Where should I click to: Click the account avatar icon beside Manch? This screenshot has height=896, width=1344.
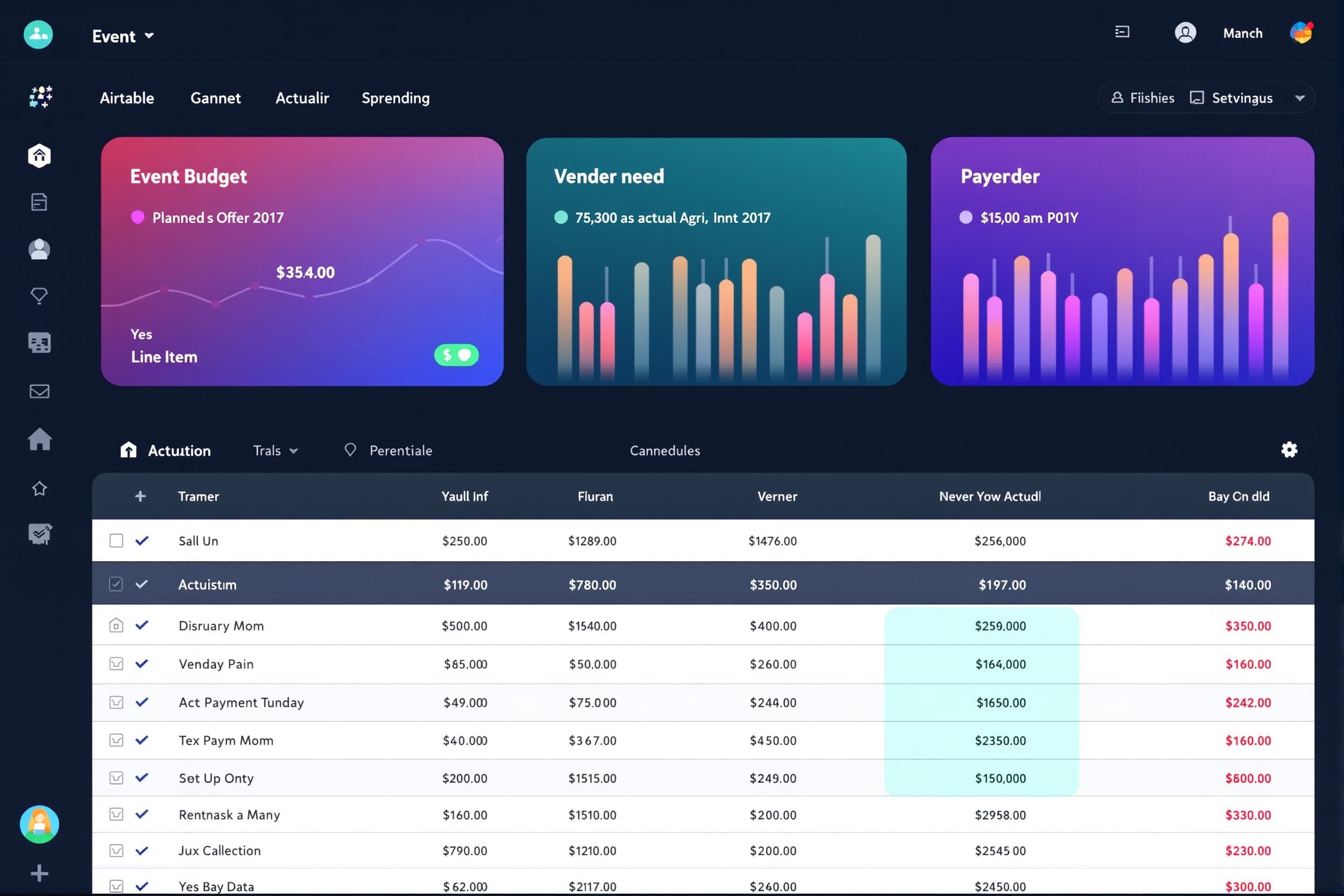pyautogui.click(x=1185, y=32)
